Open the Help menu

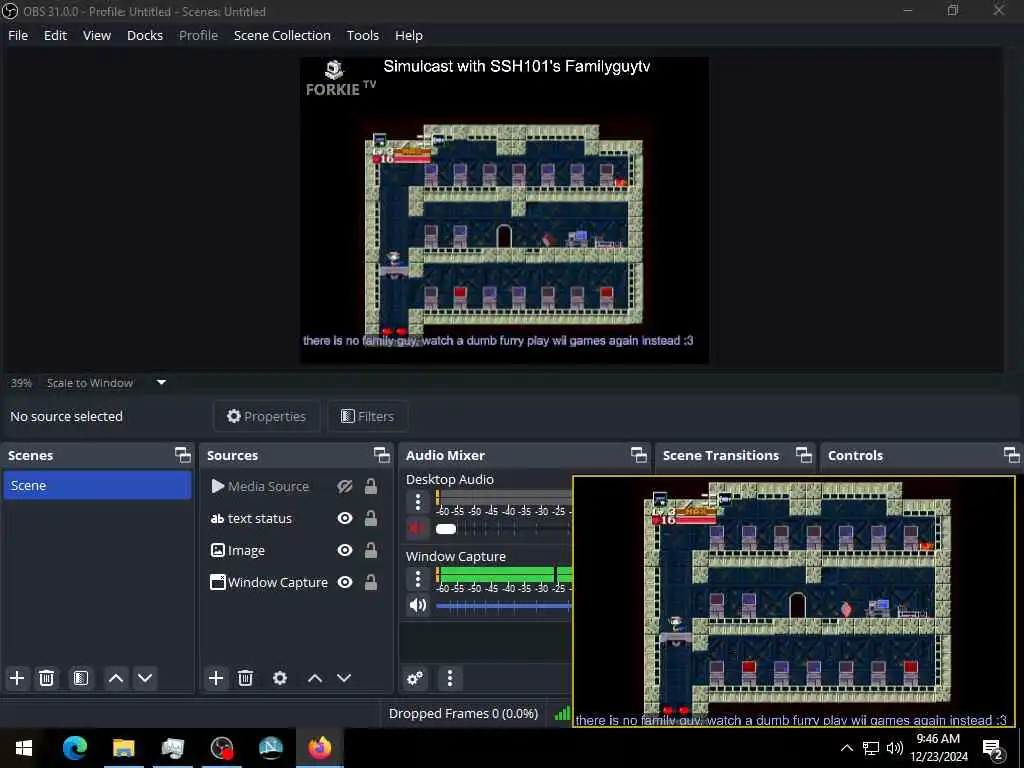(409, 35)
